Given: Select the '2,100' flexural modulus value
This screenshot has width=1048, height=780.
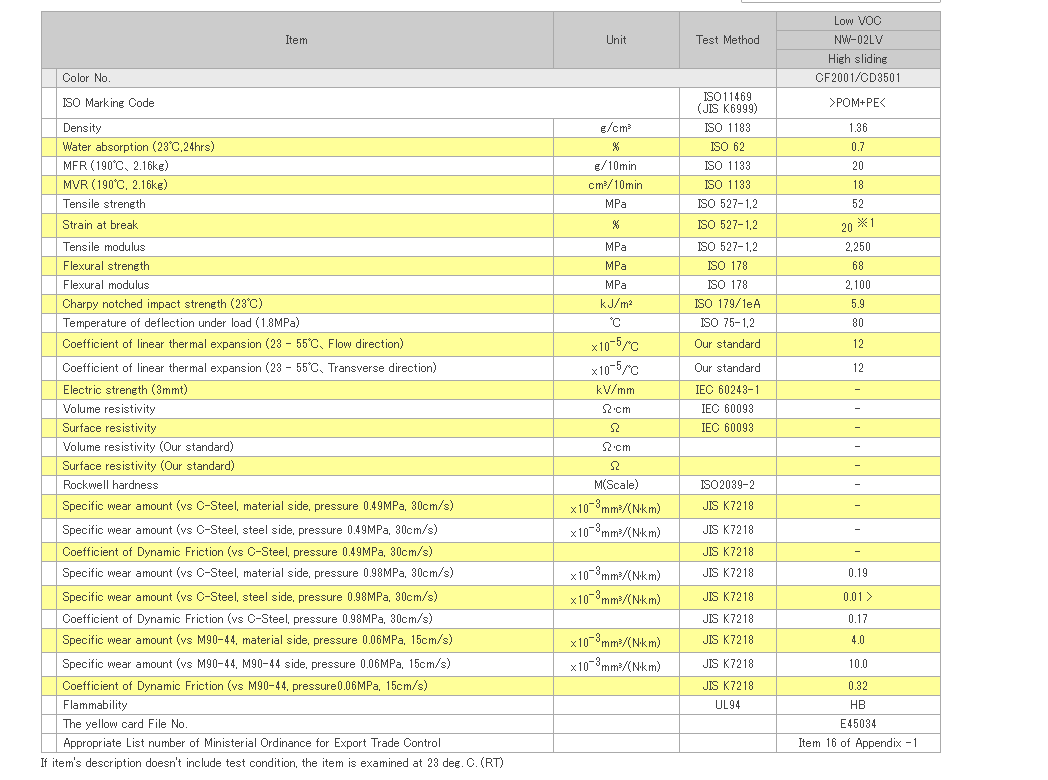Looking at the screenshot, I should click(x=858, y=285).
